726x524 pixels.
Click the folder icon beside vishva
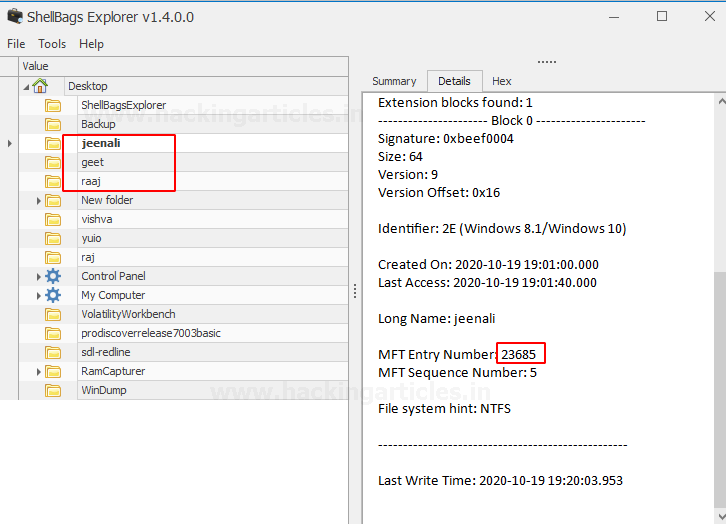(53, 219)
